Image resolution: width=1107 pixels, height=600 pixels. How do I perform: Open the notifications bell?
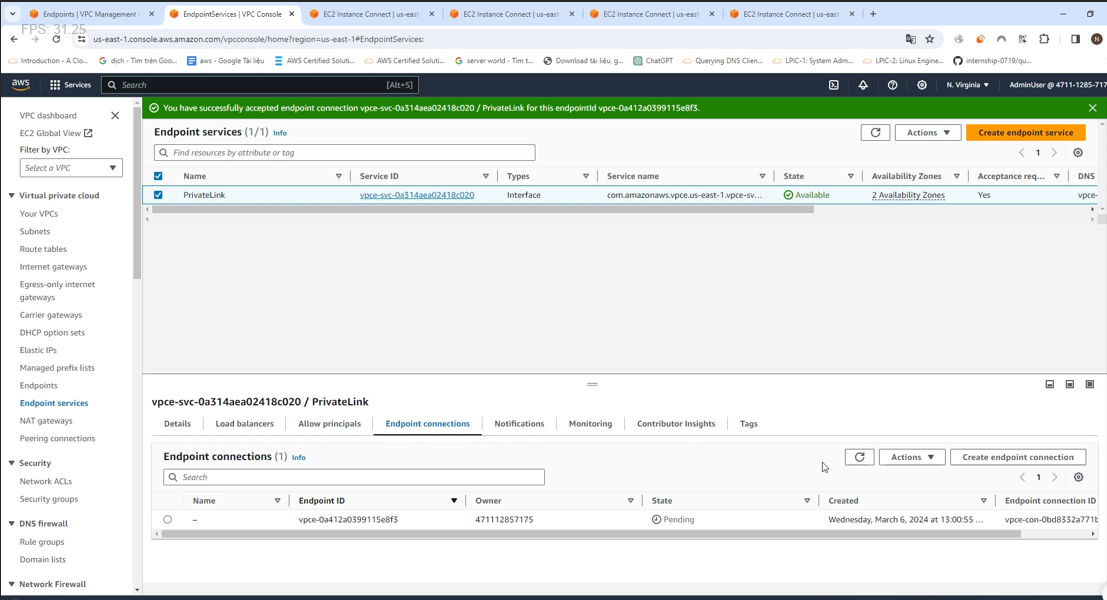click(863, 85)
